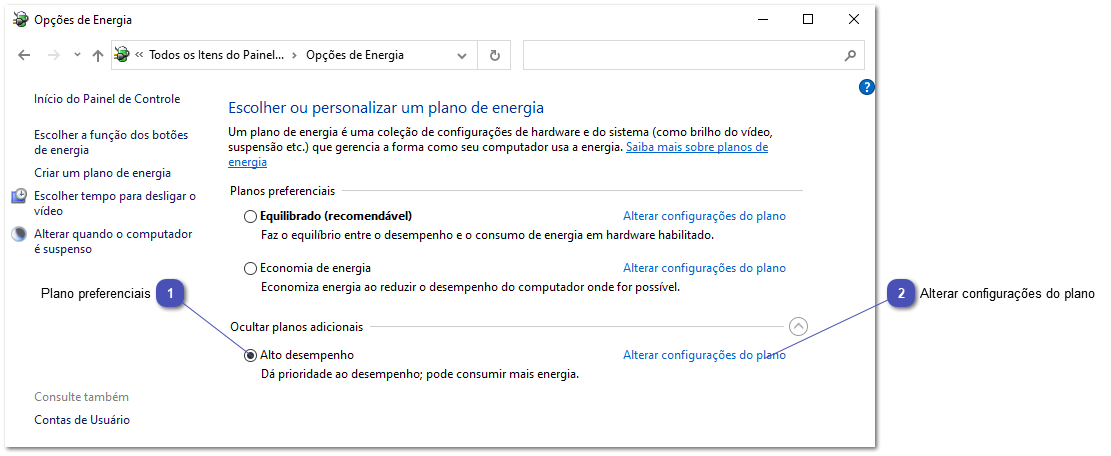Open Alterar configurações for Equilibrado plan
Viewport: 1111px width, 456px height.
click(704, 216)
